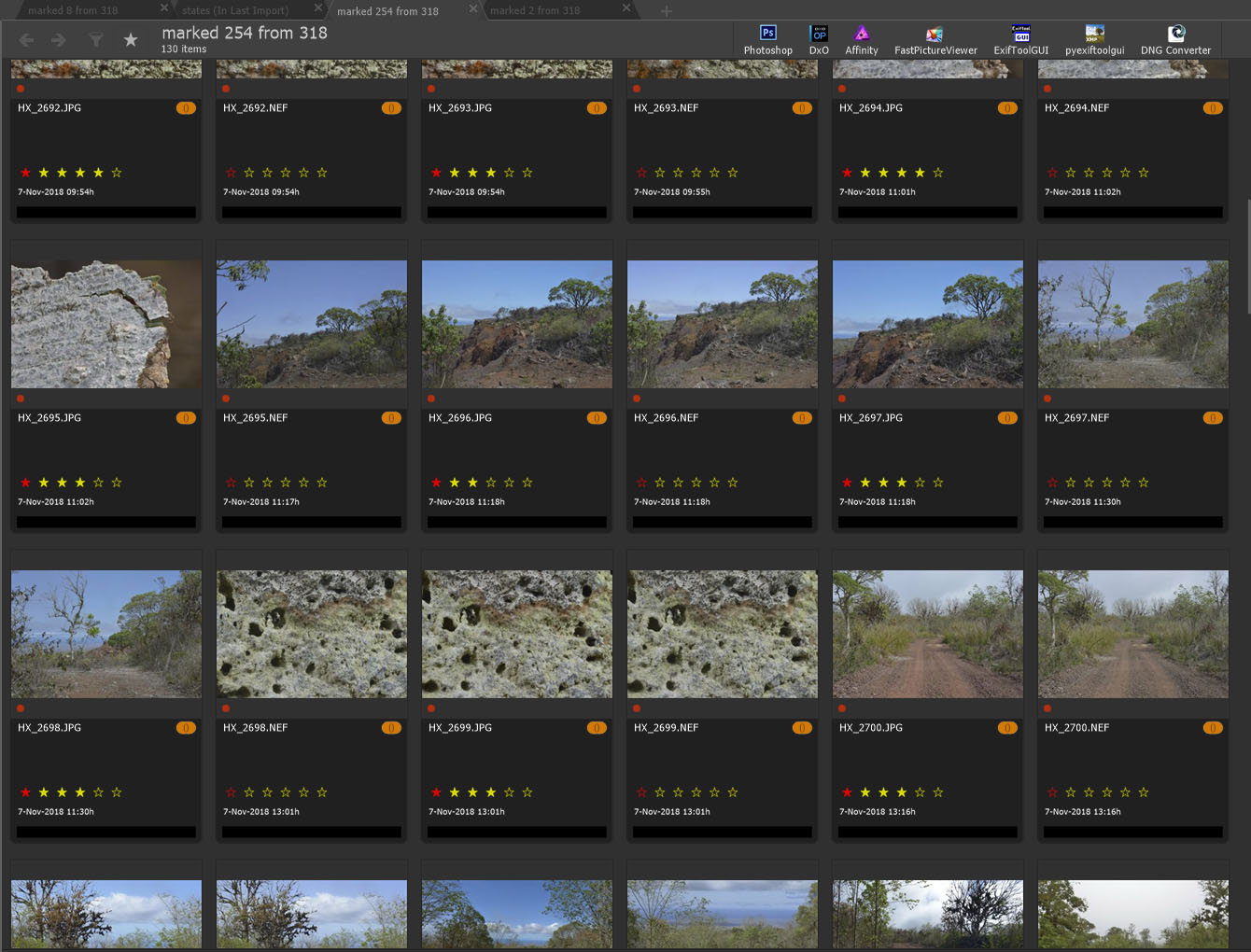The image size is (1251, 952).
Task: Click the orange 0 badge on HX_2698.NEF
Action: (x=391, y=728)
